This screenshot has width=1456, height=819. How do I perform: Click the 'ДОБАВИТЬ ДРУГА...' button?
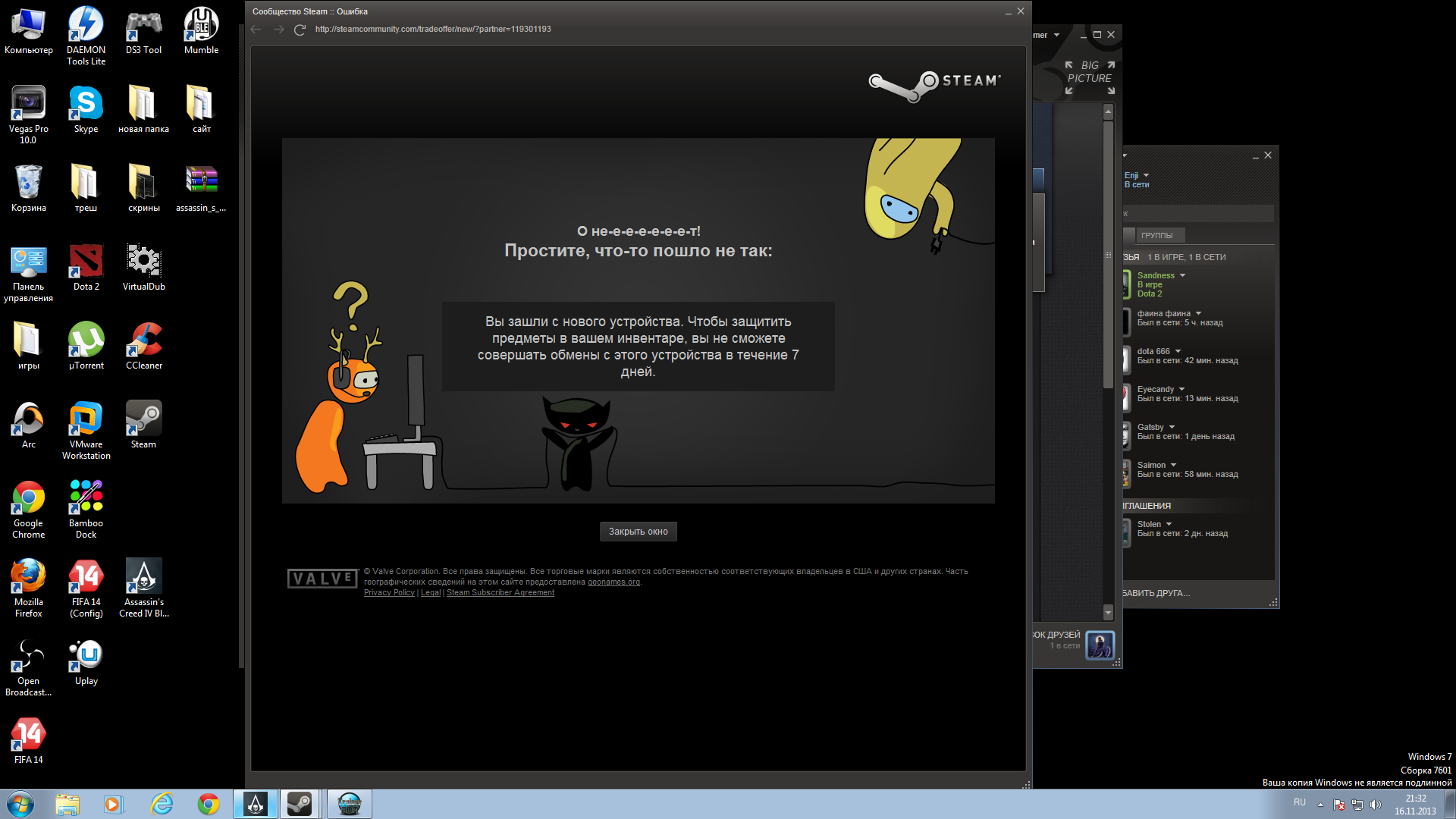coord(1156,593)
